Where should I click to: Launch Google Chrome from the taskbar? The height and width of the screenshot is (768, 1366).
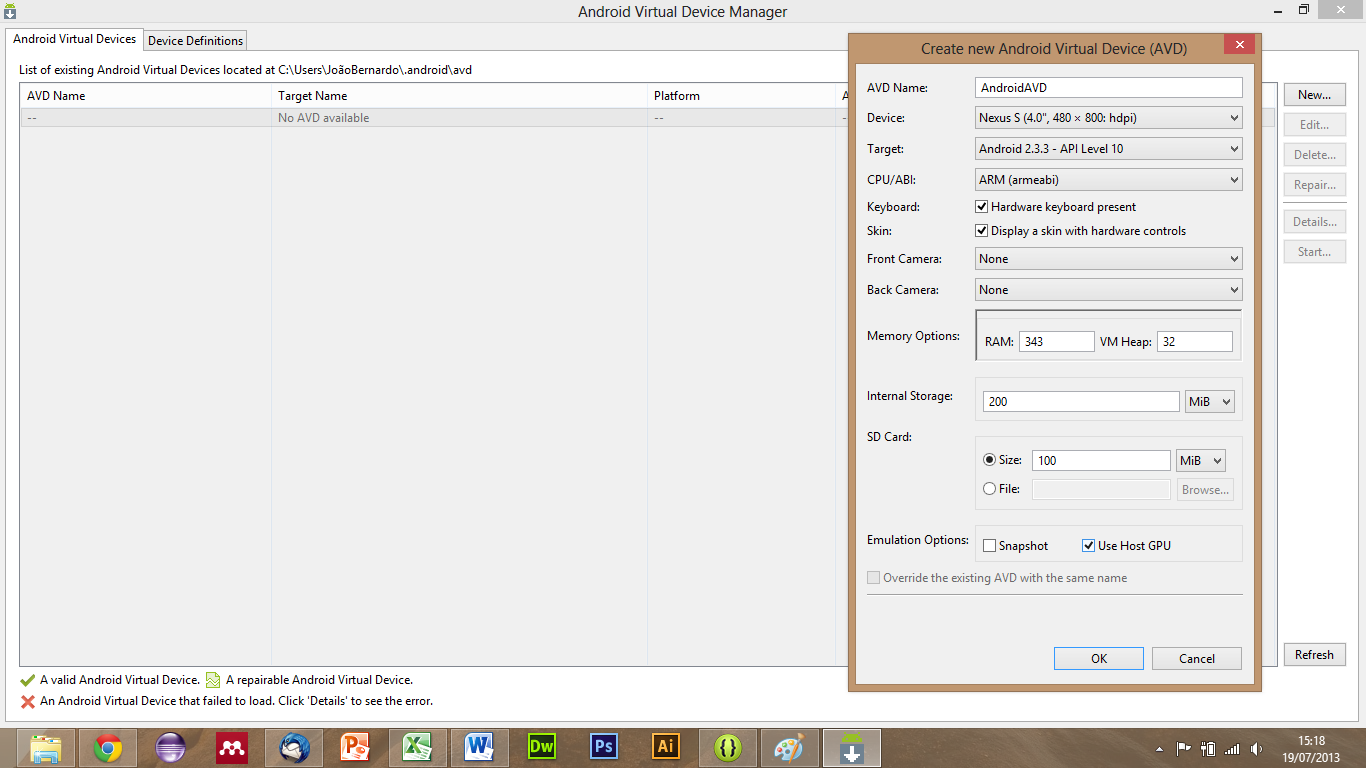pos(108,747)
